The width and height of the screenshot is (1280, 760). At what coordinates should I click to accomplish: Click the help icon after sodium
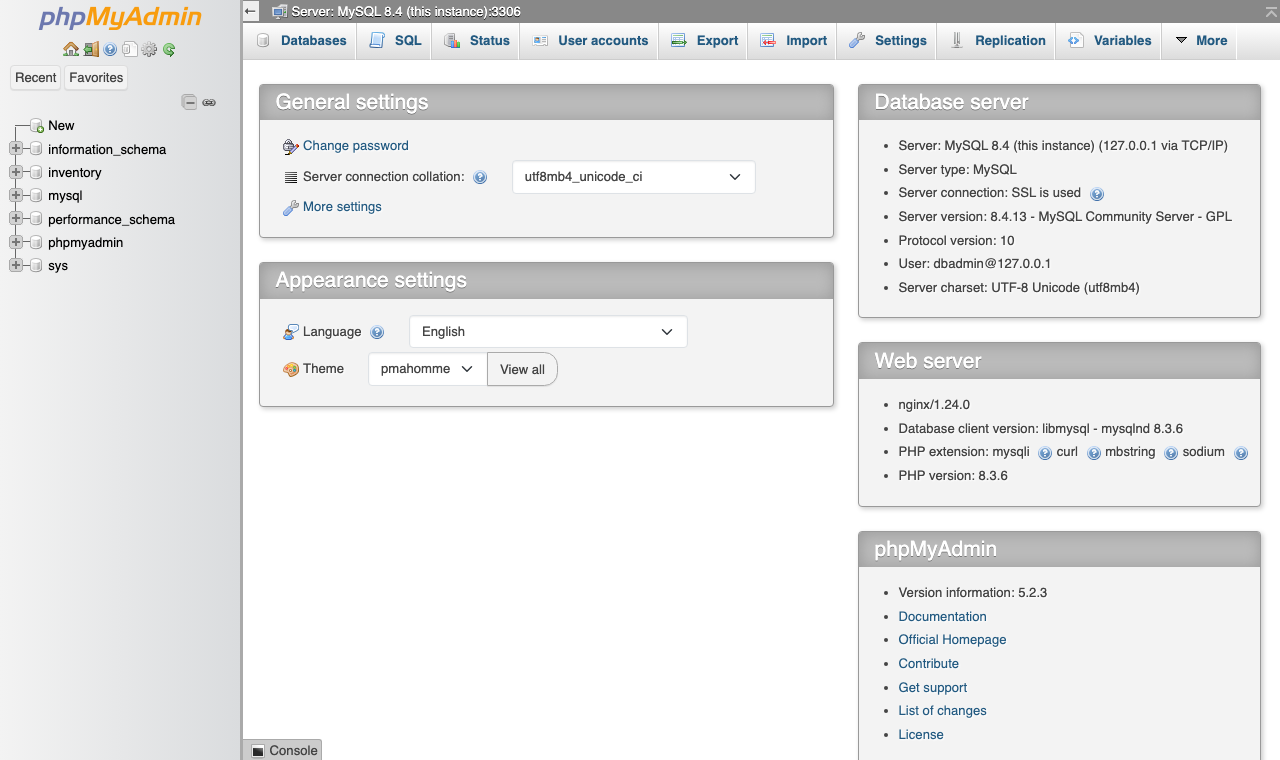tap(1241, 453)
